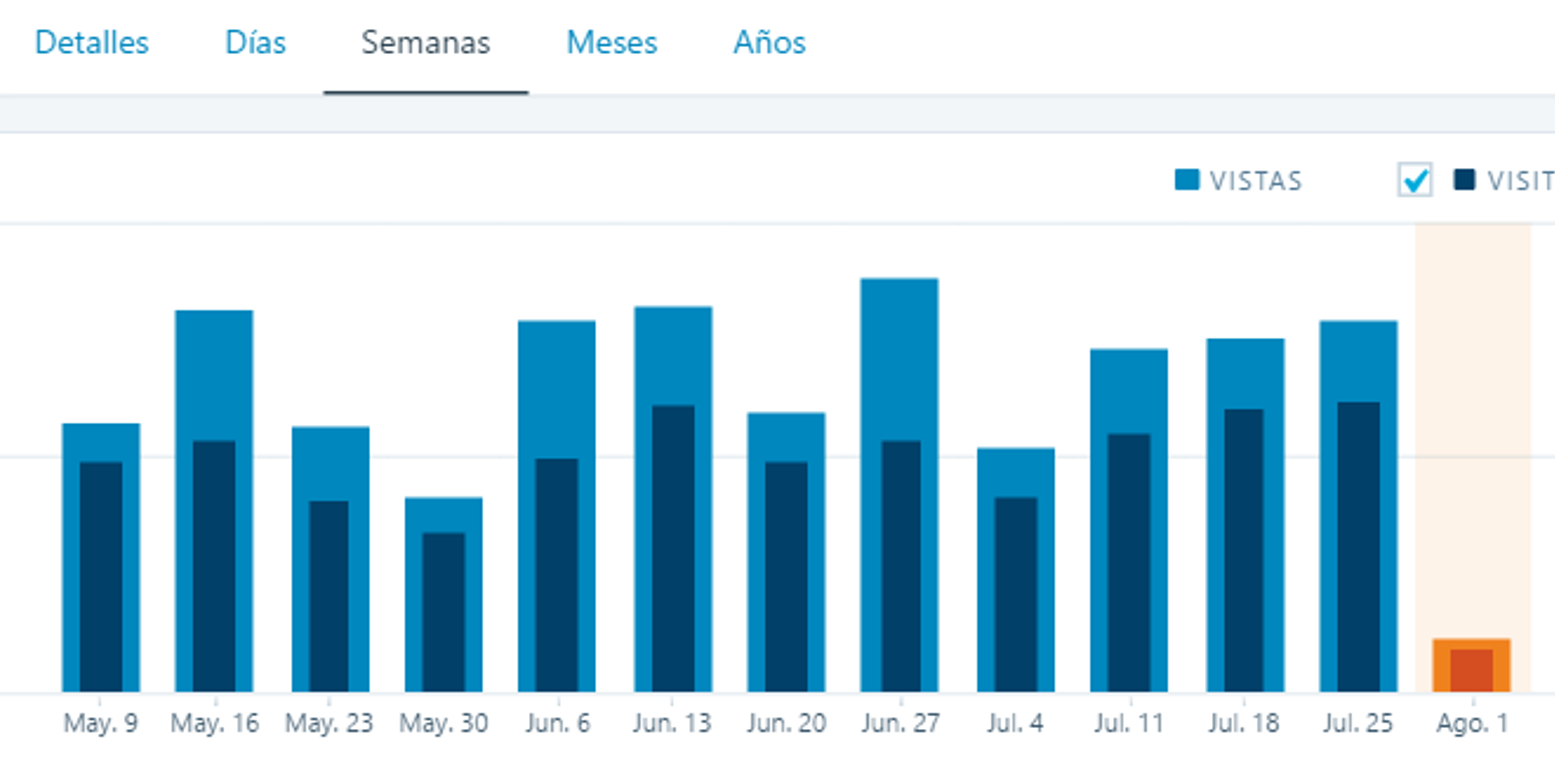1555x776 pixels.
Task: Switch to the Detalles tab
Action: point(91,43)
